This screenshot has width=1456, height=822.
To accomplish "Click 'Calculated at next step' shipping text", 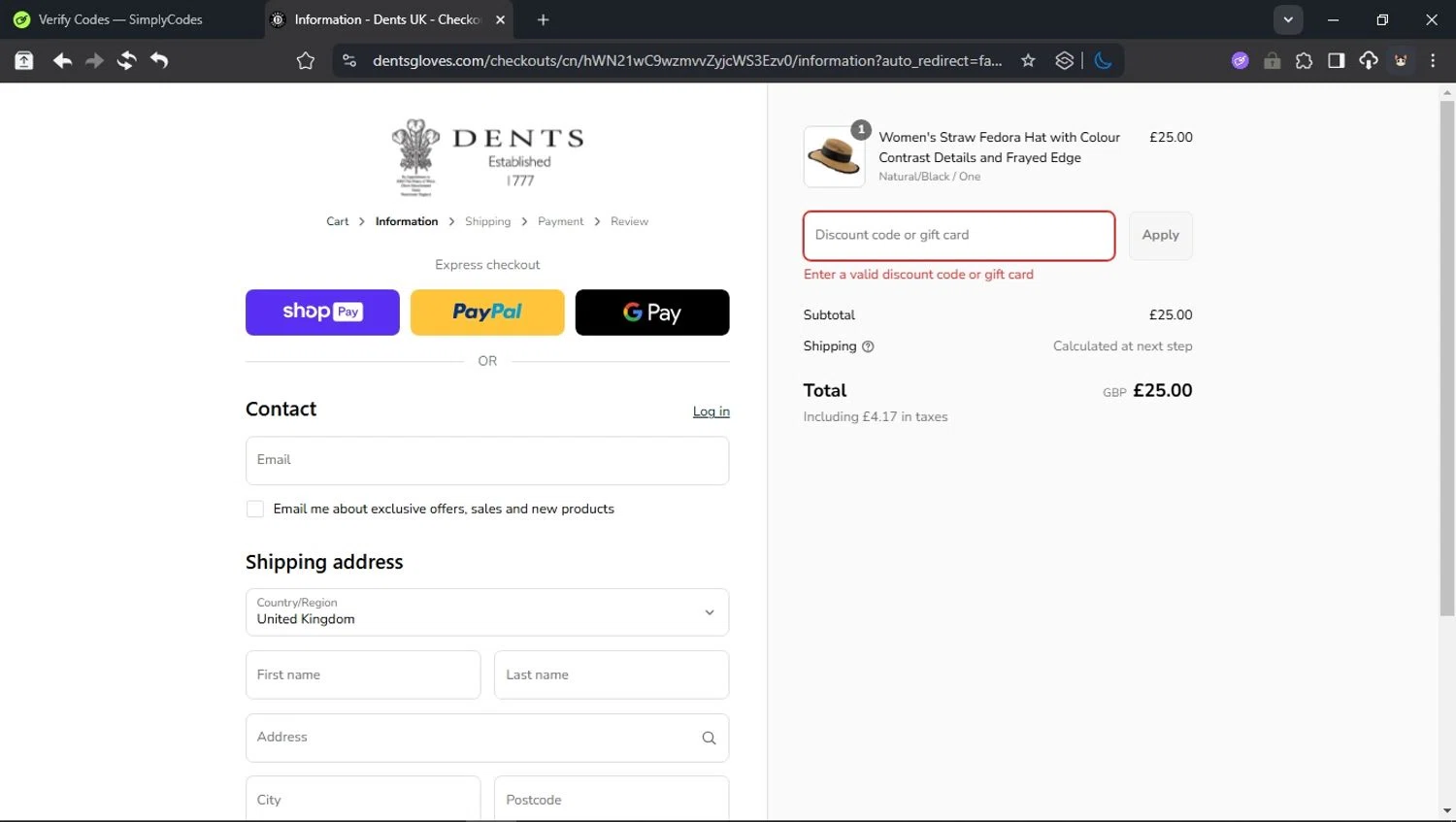I will coord(1123,346).
